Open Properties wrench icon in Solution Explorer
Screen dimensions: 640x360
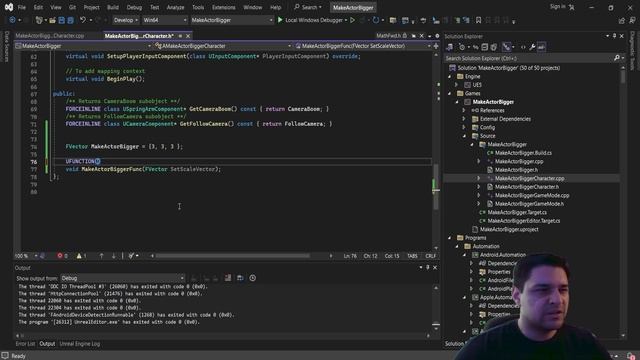532,47
